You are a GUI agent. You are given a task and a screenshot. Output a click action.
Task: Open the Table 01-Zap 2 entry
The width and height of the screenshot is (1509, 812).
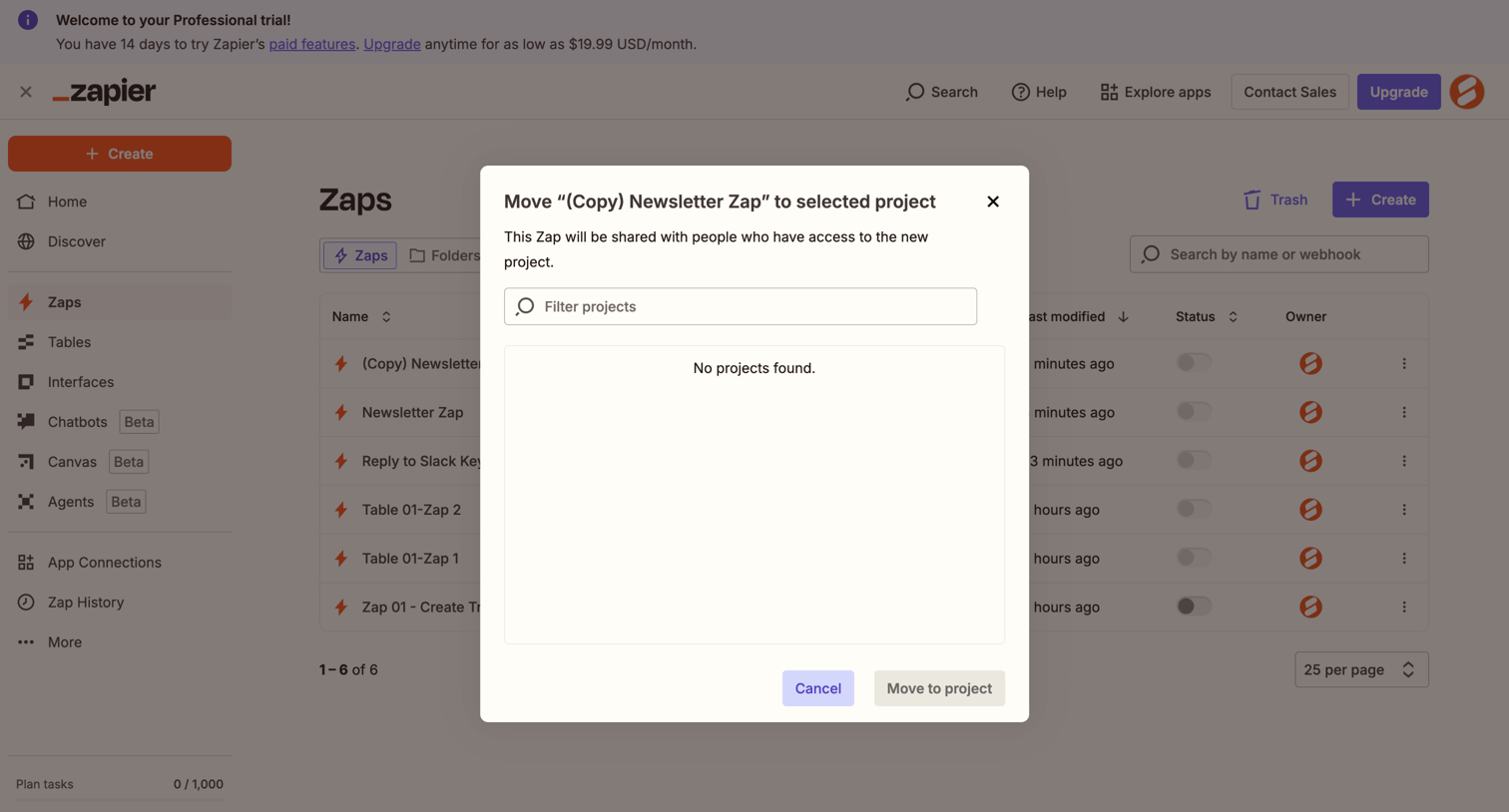pos(411,510)
